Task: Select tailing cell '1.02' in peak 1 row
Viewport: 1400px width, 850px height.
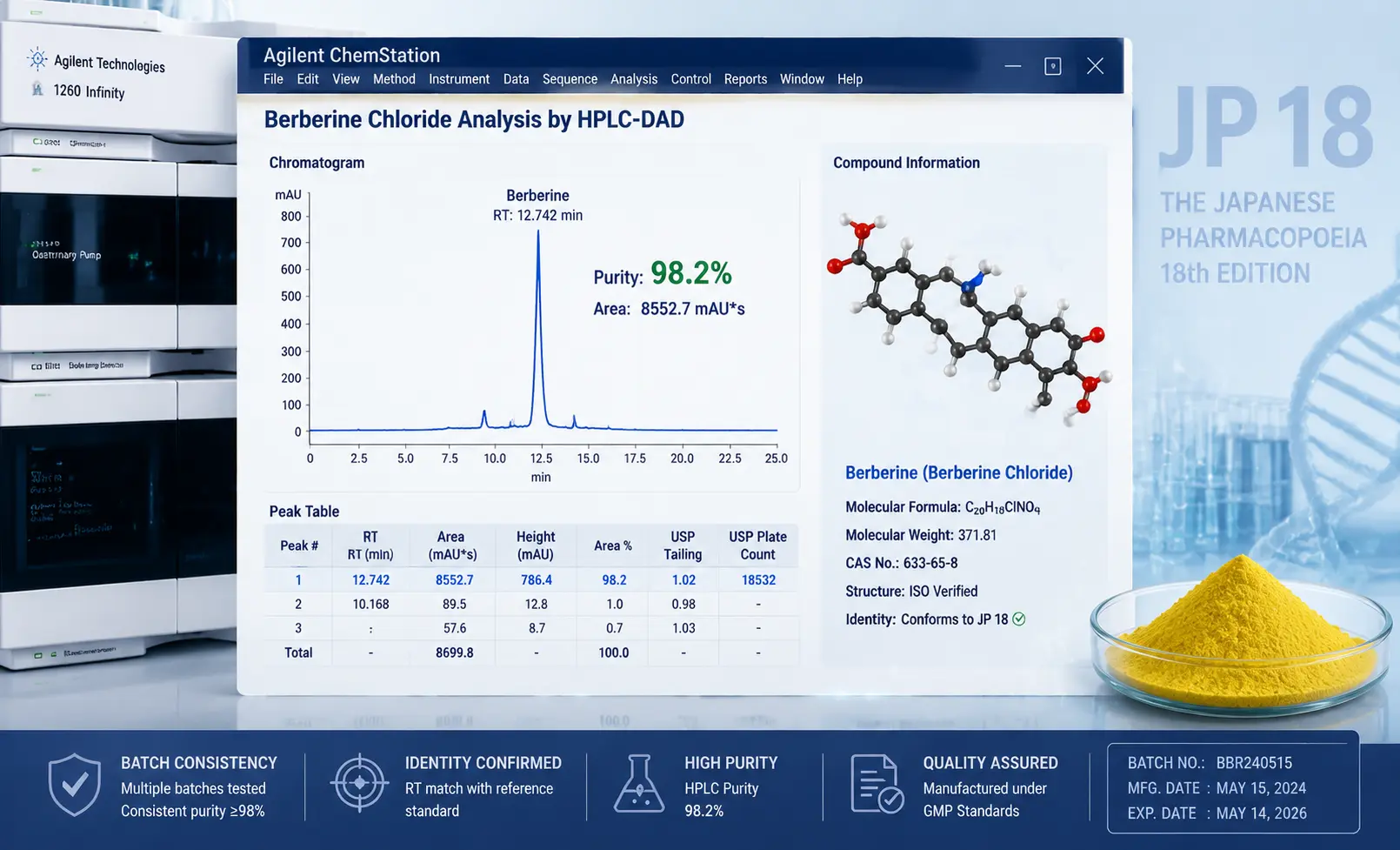Action: [x=683, y=580]
